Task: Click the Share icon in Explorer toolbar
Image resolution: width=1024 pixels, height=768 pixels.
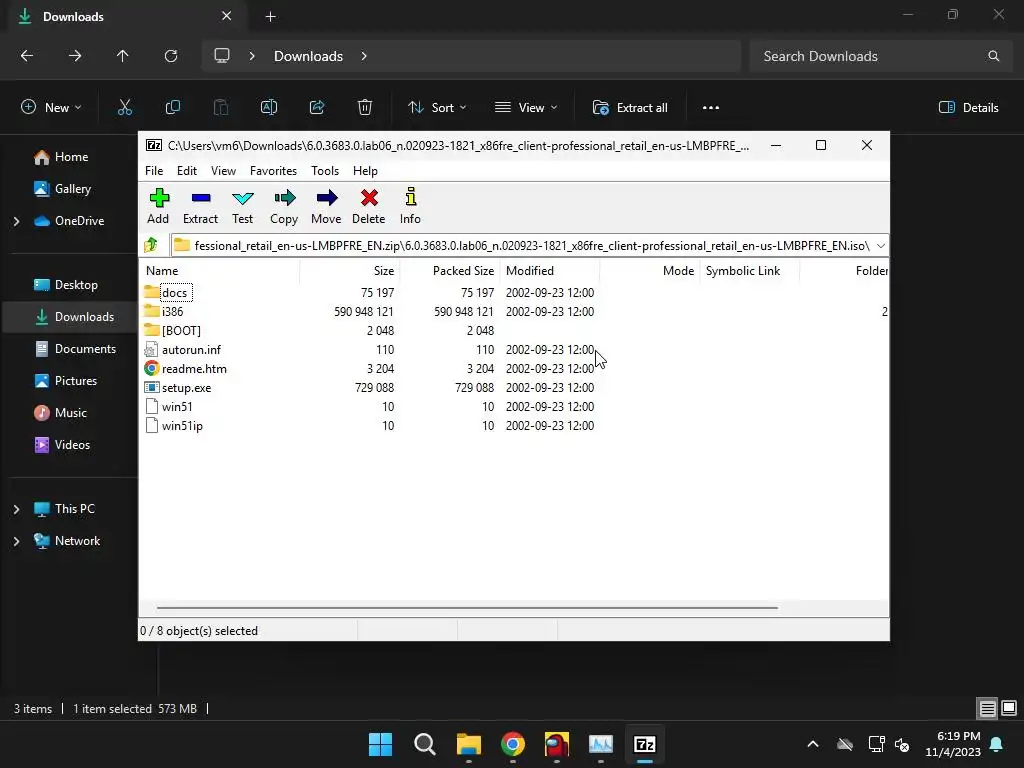Action: (x=317, y=108)
